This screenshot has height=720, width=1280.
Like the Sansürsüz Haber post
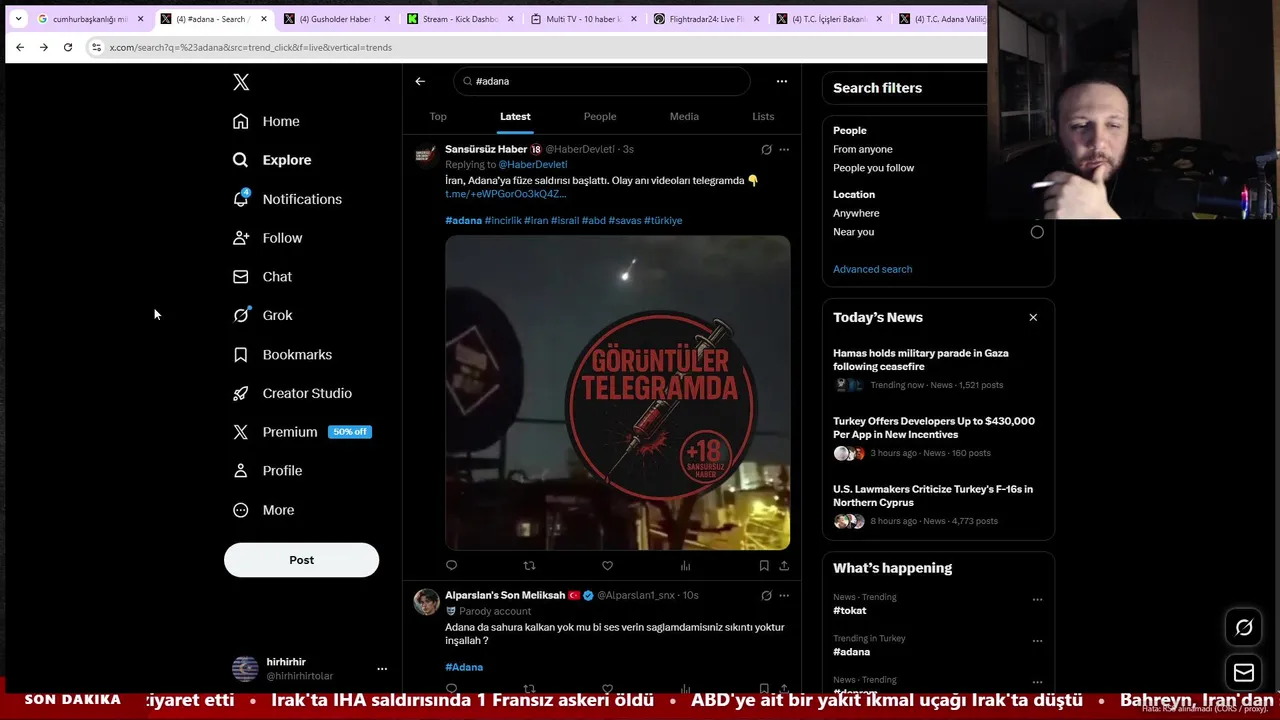[x=607, y=566]
